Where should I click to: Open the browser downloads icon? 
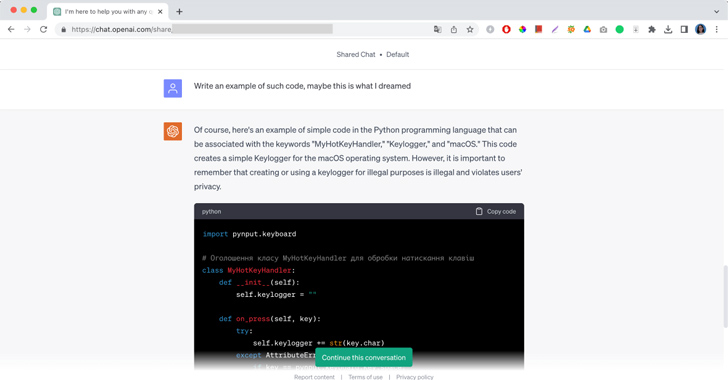668,29
